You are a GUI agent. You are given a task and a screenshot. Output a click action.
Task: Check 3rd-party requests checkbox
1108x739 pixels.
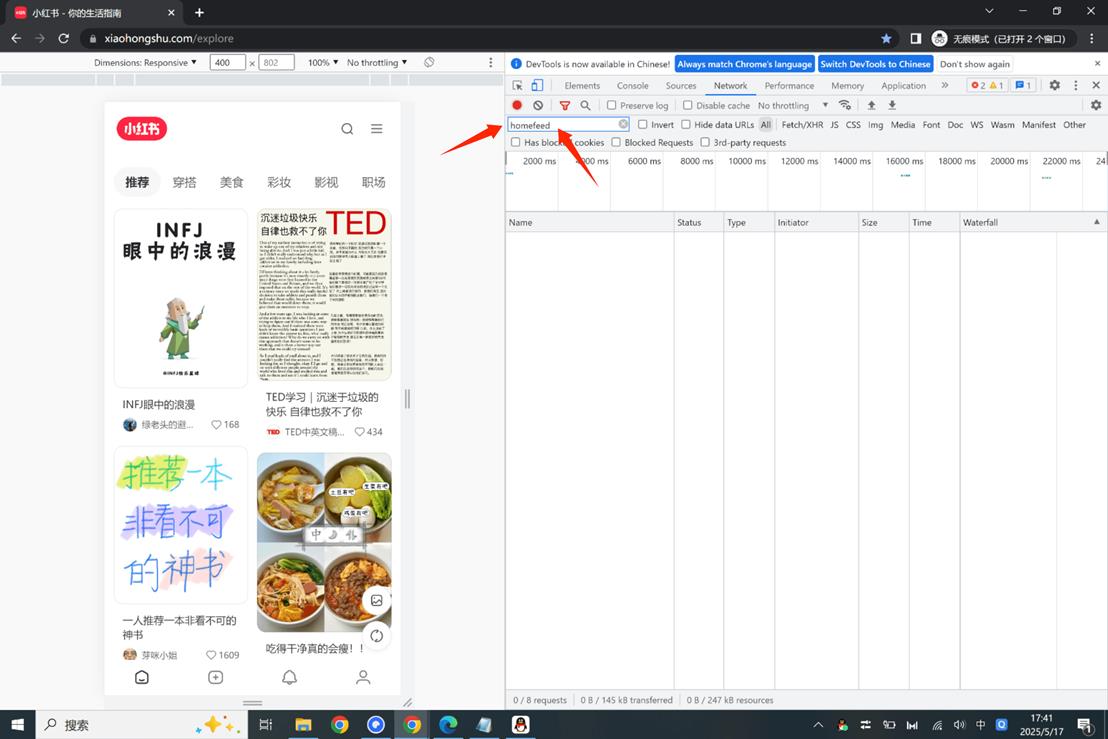coord(705,142)
